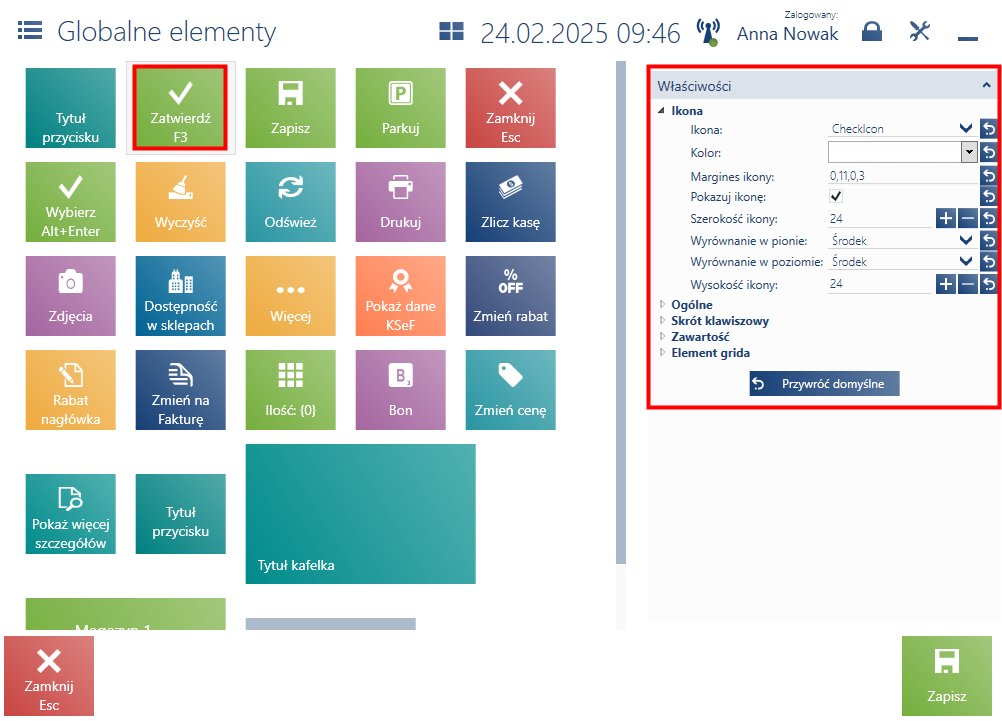The width and height of the screenshot is (1002, 721).
Task: Select the Tytuł przycisku tile beside Pokaż więcej
Action: point(180,514)
